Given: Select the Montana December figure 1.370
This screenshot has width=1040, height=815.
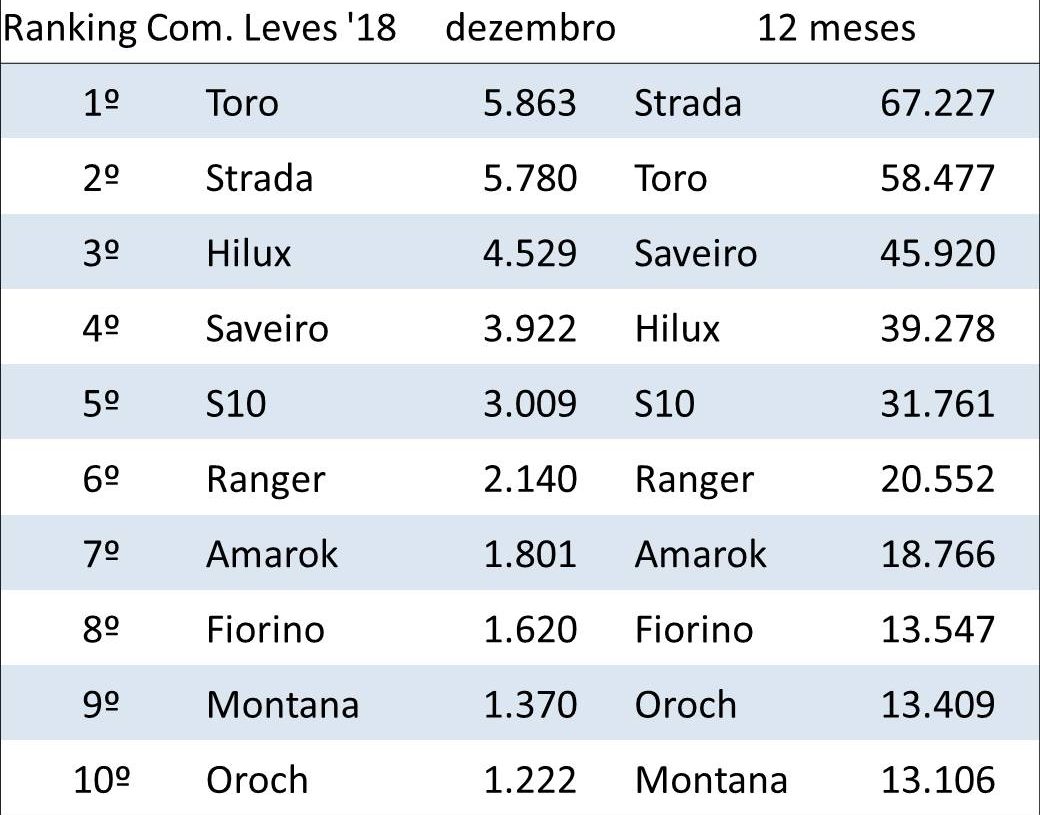Looking at the screenshot, I should 530,705.
